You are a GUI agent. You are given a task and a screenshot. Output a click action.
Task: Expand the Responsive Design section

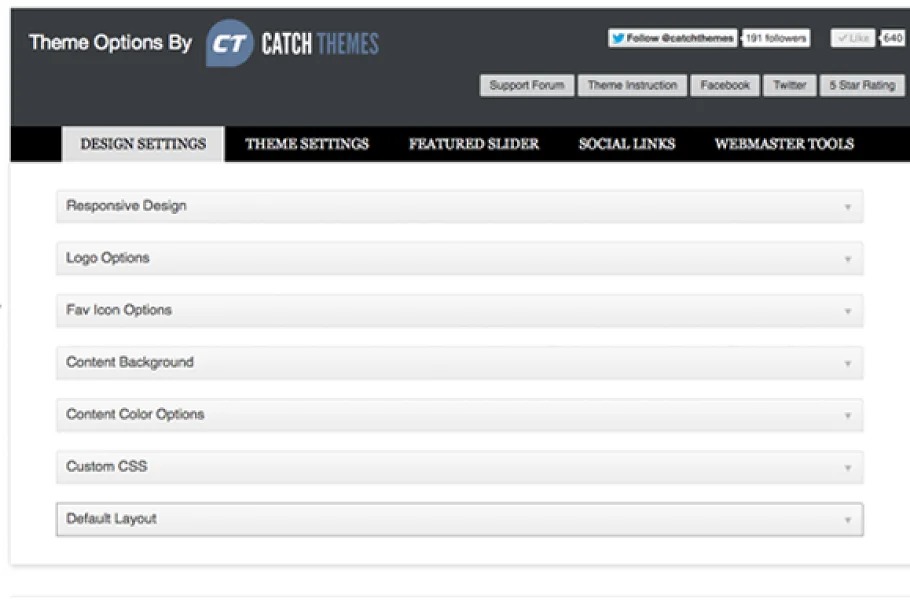[x=459, y=206]
